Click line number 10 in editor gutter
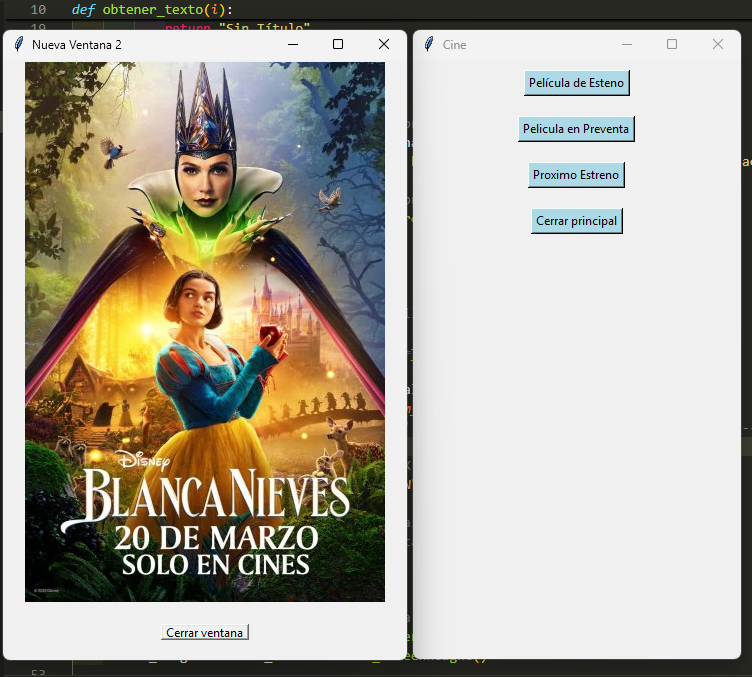Viewport: 752px width, 677px height. [38, 10]
